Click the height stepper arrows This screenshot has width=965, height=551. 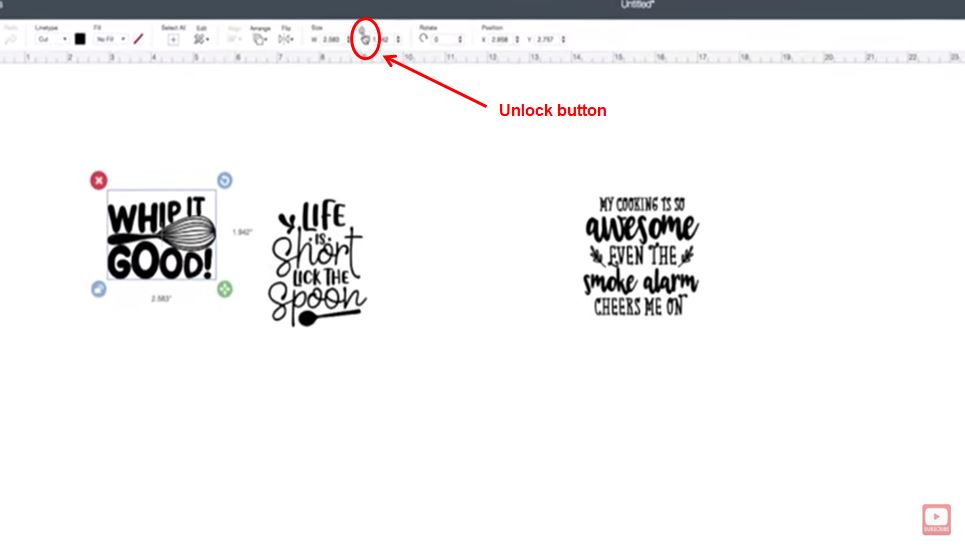coord(398,39)
